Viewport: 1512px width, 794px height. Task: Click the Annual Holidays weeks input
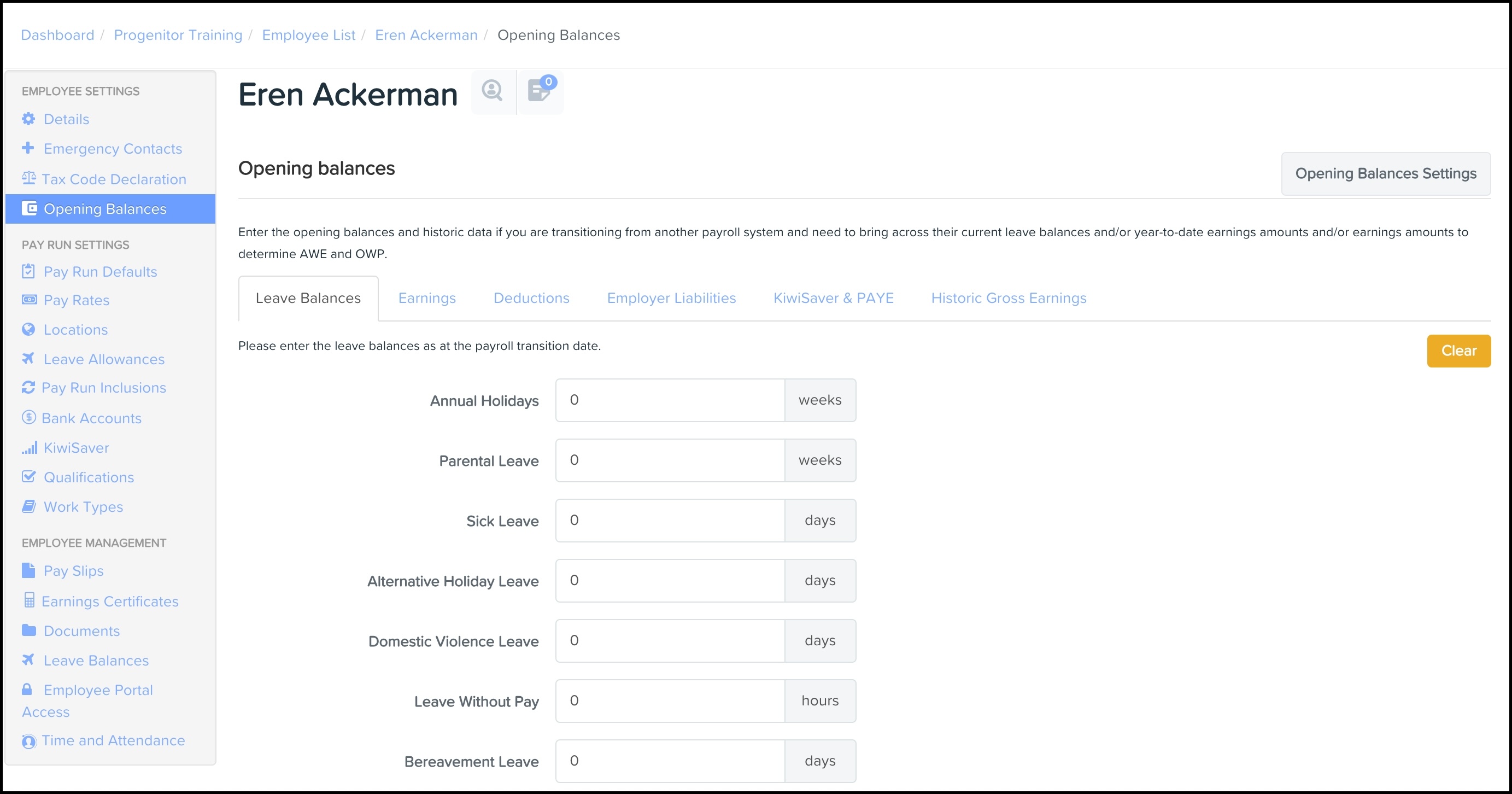coord(670,400)
